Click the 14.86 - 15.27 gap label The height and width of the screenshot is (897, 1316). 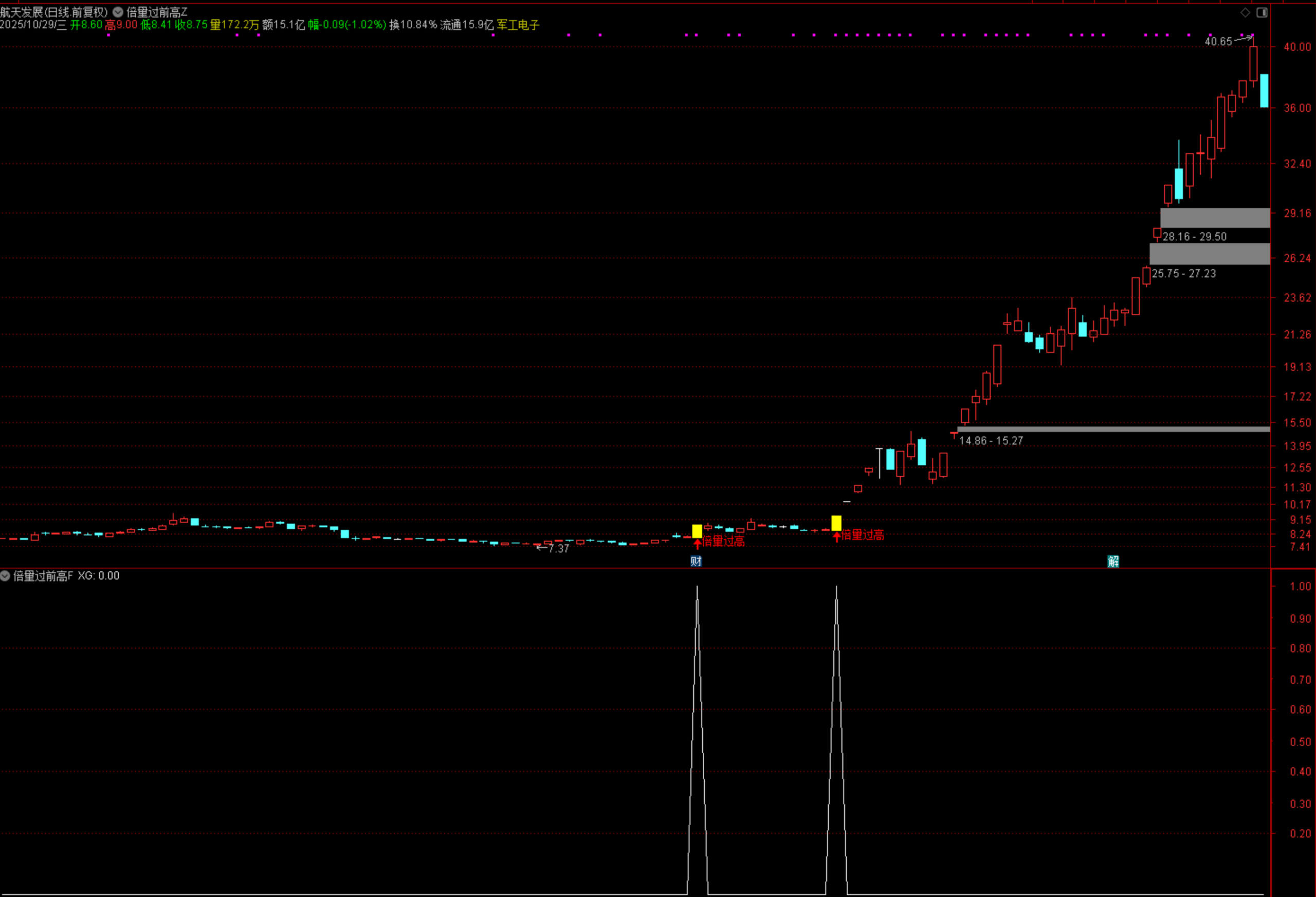pos(991,441)
